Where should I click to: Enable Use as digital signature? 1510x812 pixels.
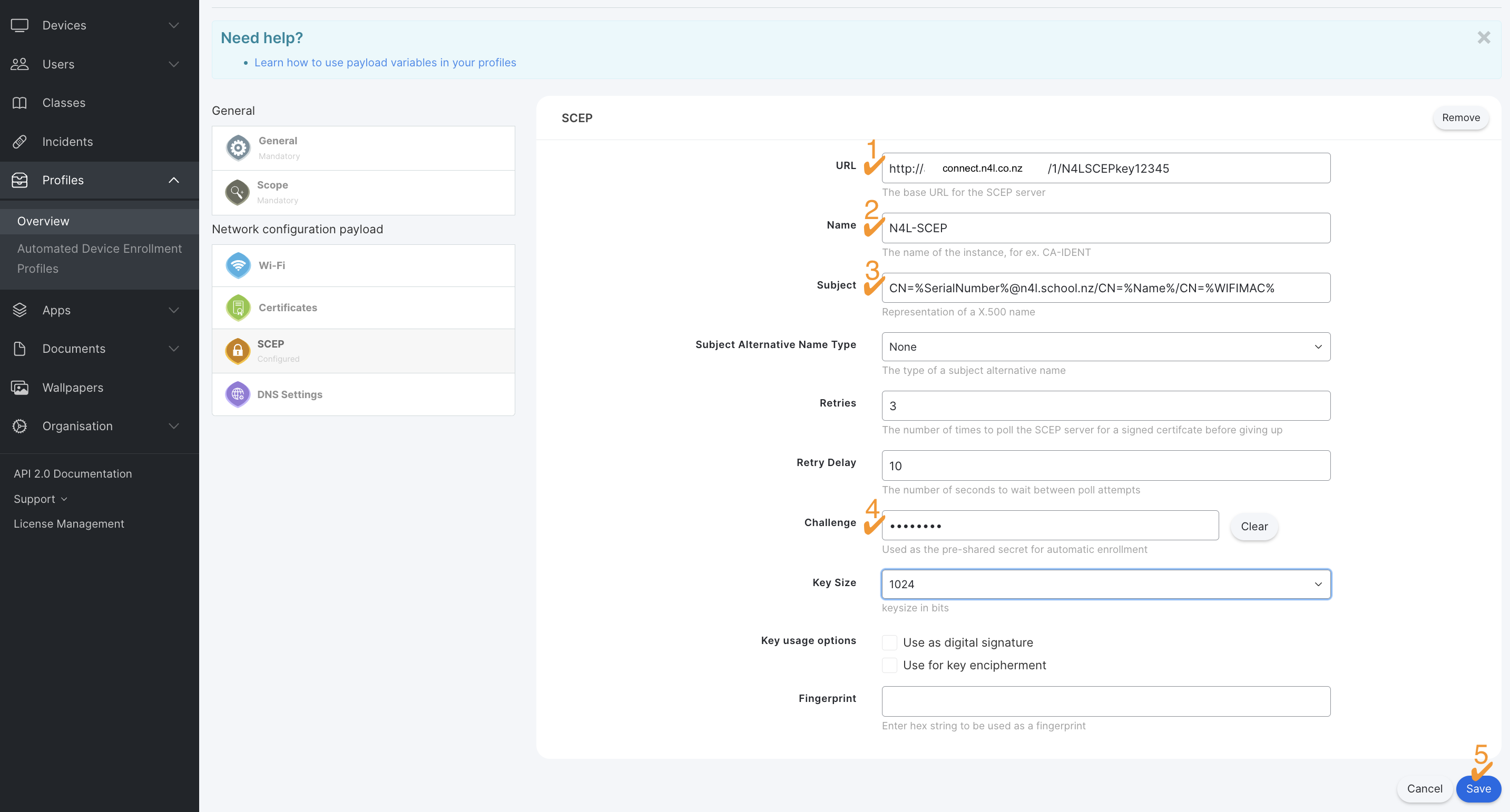[889, 641]
